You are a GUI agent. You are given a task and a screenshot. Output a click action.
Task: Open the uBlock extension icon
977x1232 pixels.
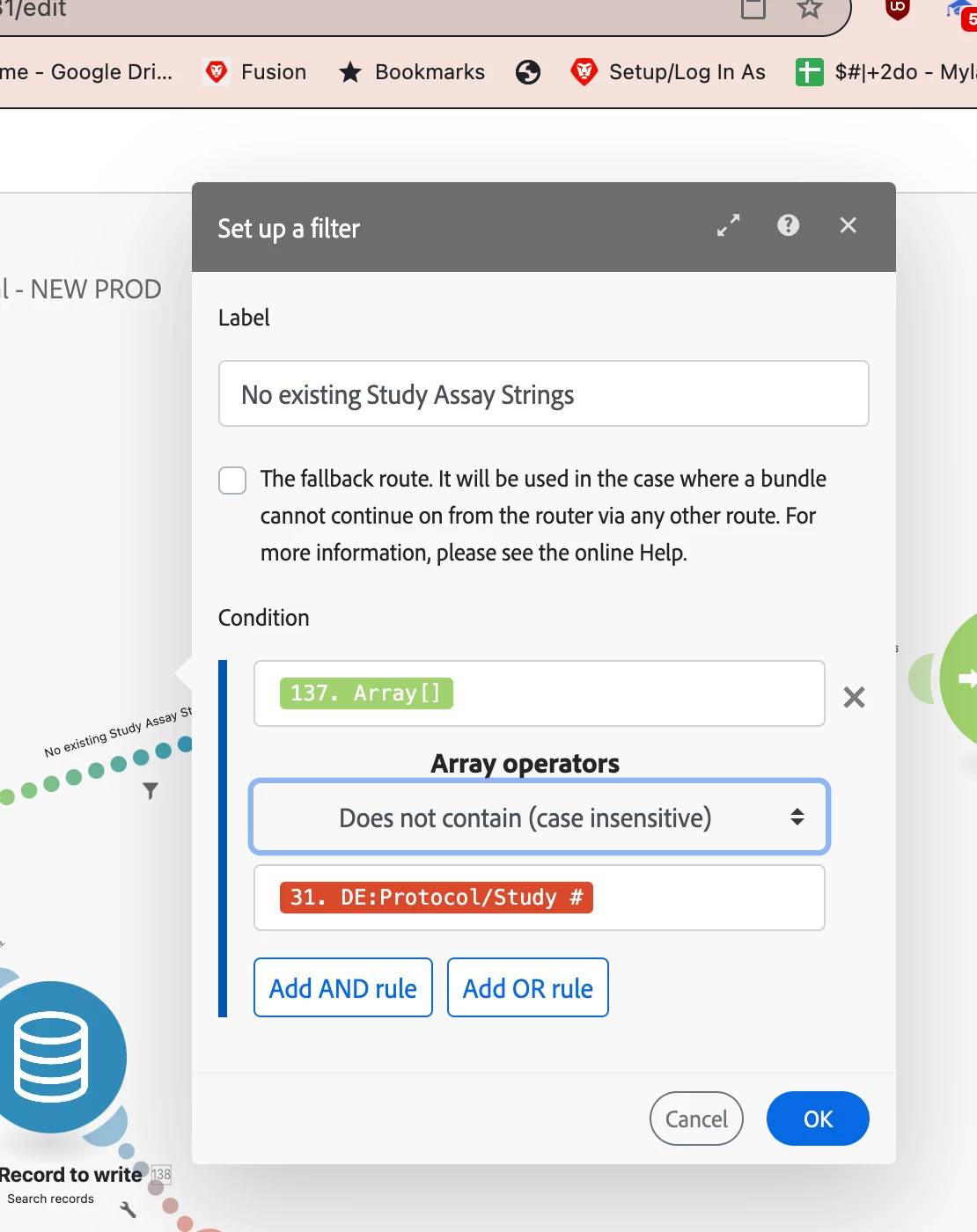897,9
